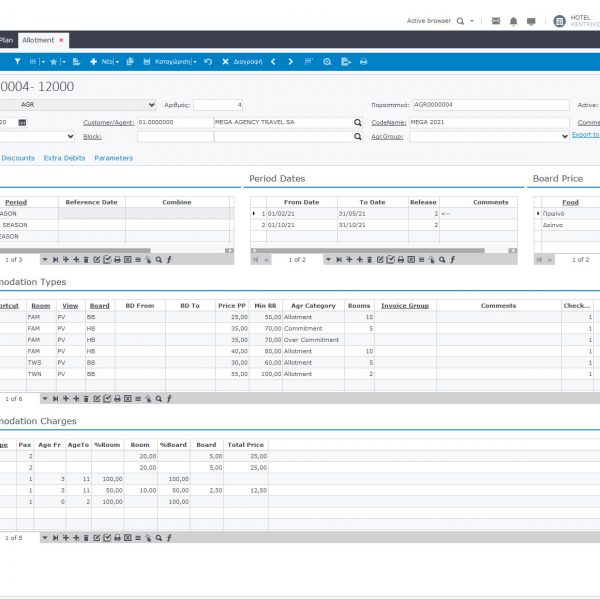
Task: Click into the Αριθμός number field
Action: point(218,105)
